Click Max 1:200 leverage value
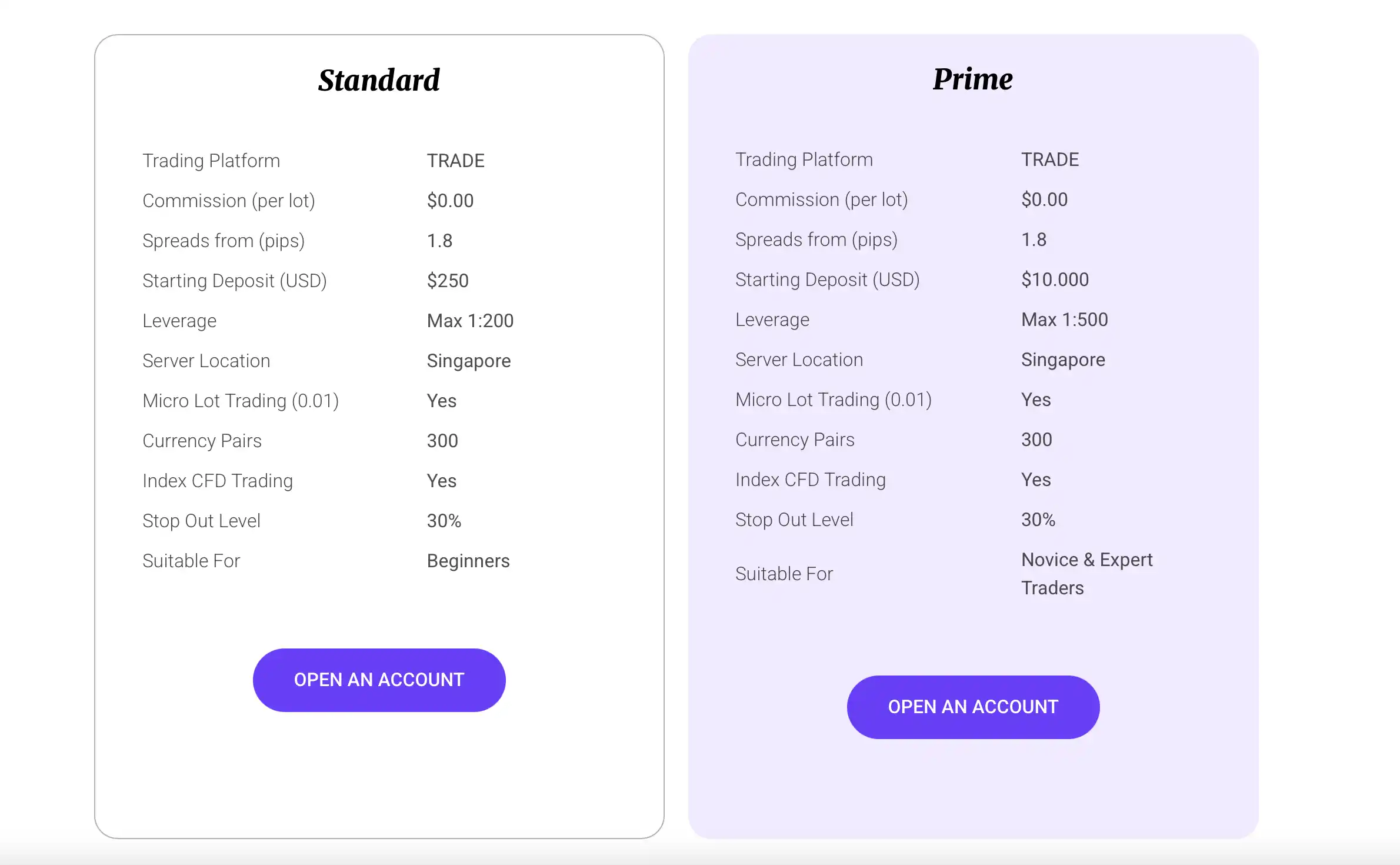Viewport: 1400px width, 865px height. pyautogui.click(x=470, y=321)
